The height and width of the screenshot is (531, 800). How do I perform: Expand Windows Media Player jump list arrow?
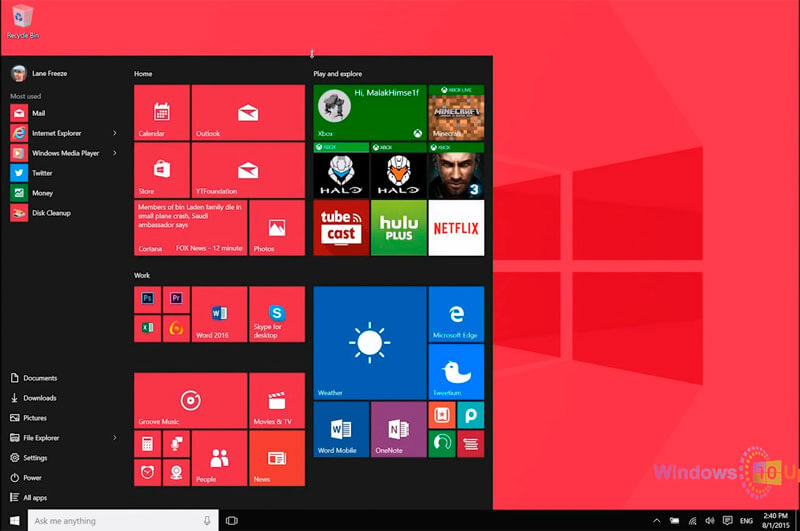click(x=114, y=153)
